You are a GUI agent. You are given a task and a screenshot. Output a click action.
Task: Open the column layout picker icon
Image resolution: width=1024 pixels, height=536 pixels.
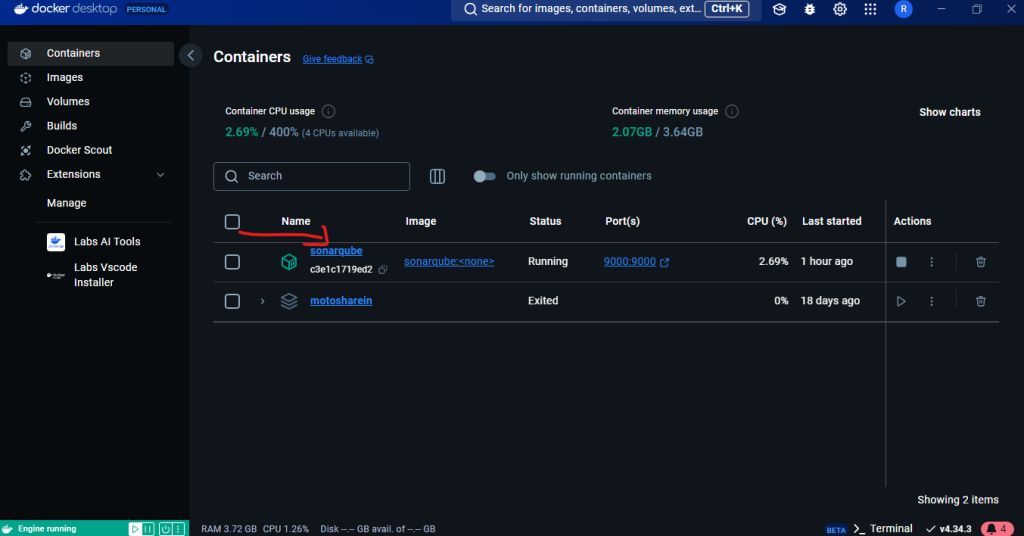[x=437, y=176]
